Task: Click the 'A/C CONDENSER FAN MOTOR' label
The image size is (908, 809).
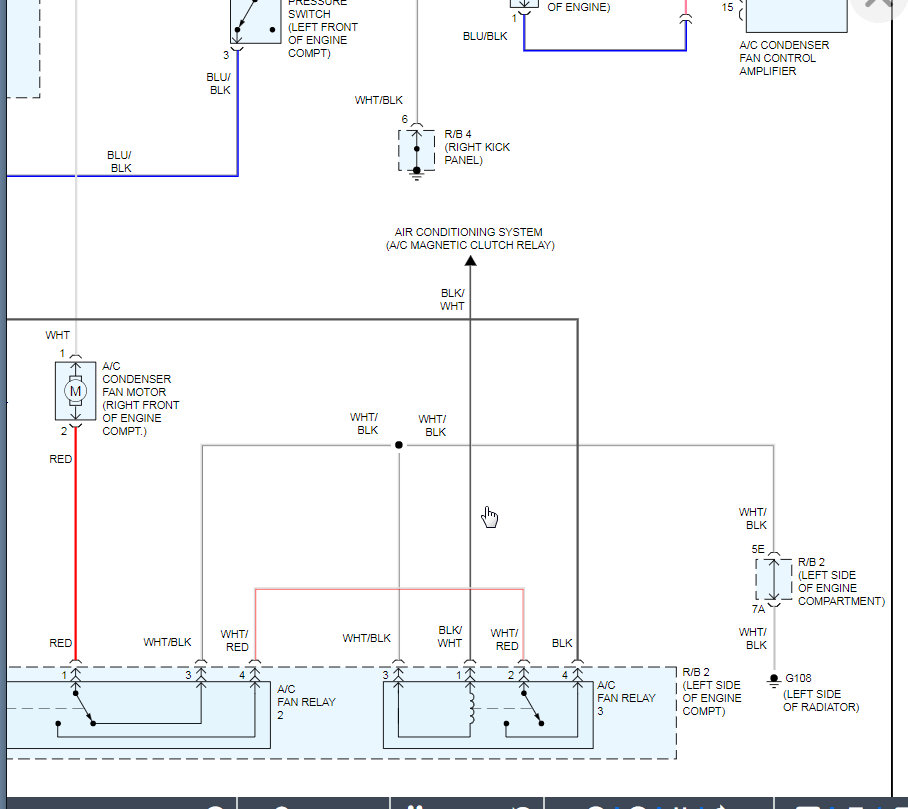Action: (x=141, y=398)
